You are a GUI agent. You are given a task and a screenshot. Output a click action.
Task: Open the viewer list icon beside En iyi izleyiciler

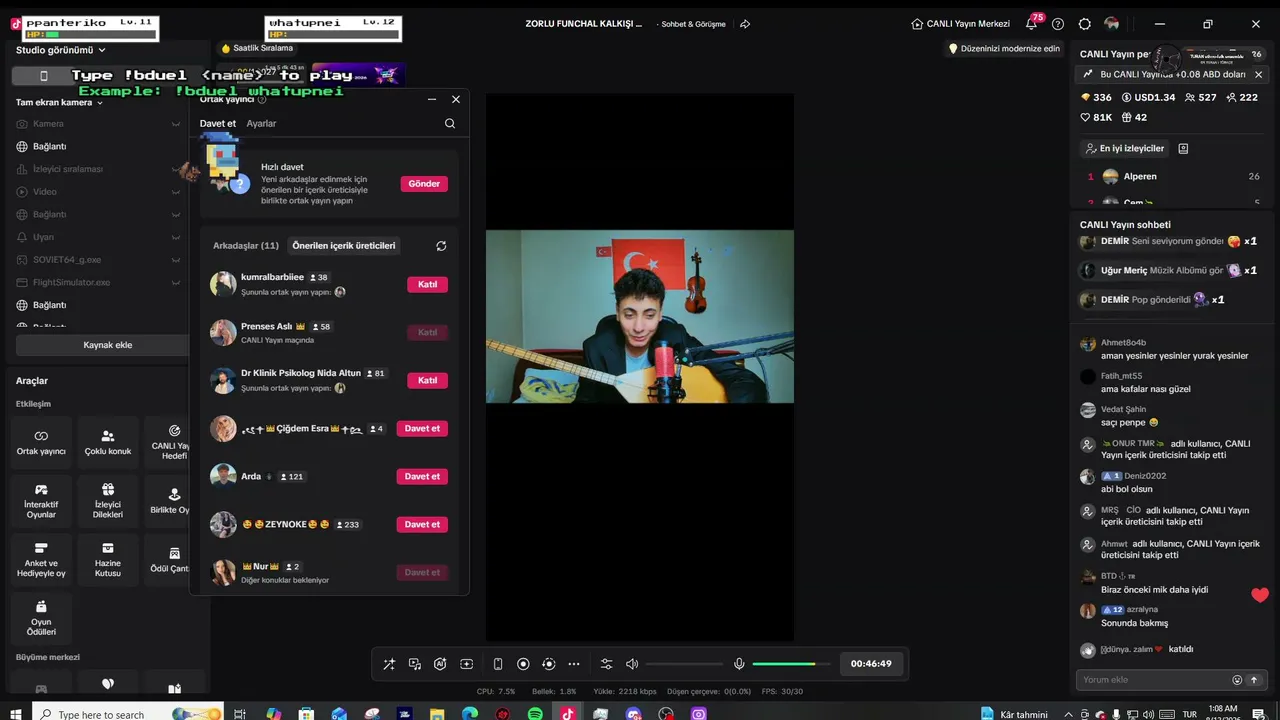click(1183, 148)
